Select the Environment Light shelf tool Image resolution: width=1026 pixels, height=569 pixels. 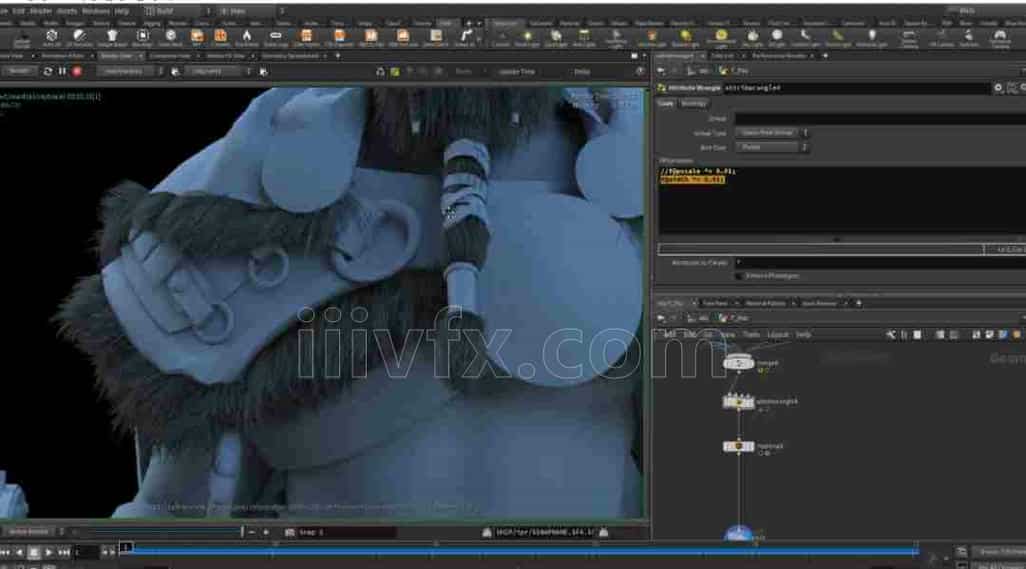point(721,38)
